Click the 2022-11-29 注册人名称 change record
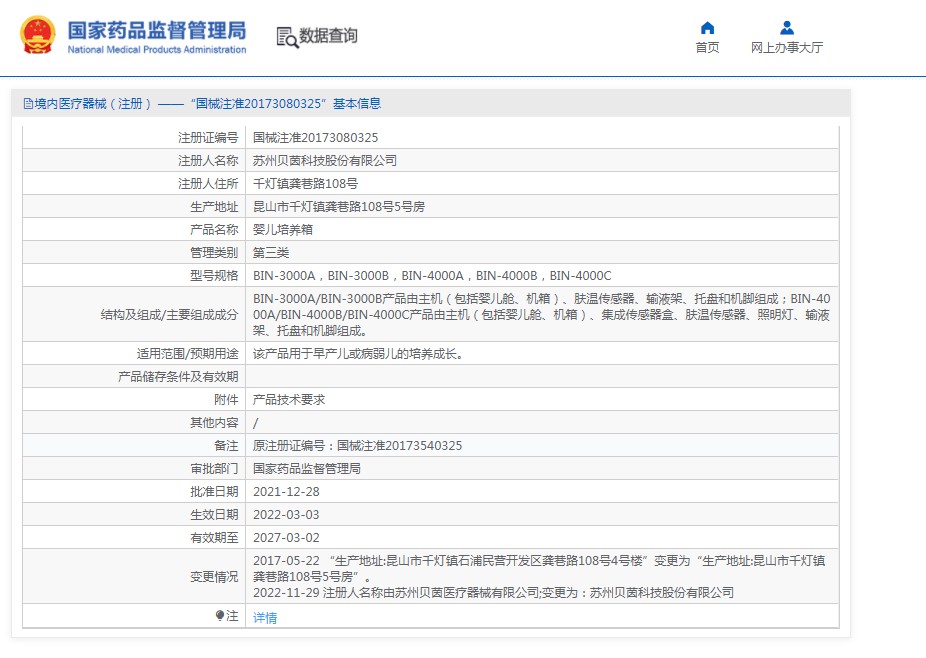The height and width of the screenshot is (658, 926). (493, 592)
